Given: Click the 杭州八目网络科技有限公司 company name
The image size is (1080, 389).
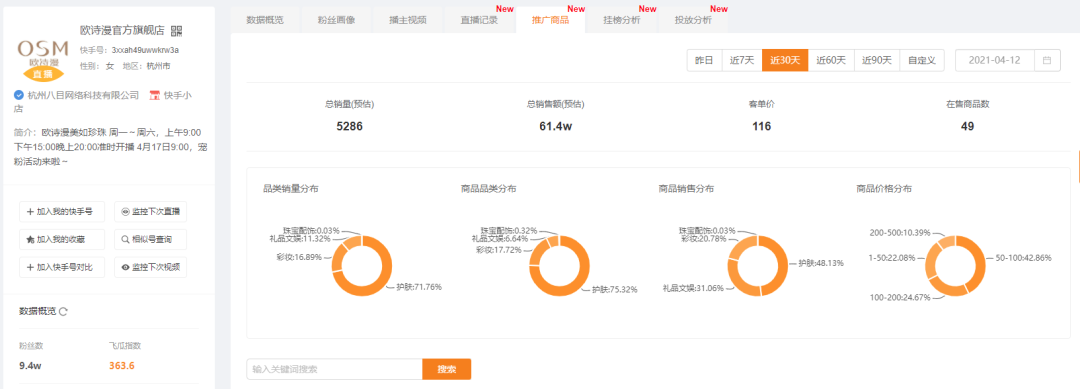Looking at the screenshot, I should point(83,95).
